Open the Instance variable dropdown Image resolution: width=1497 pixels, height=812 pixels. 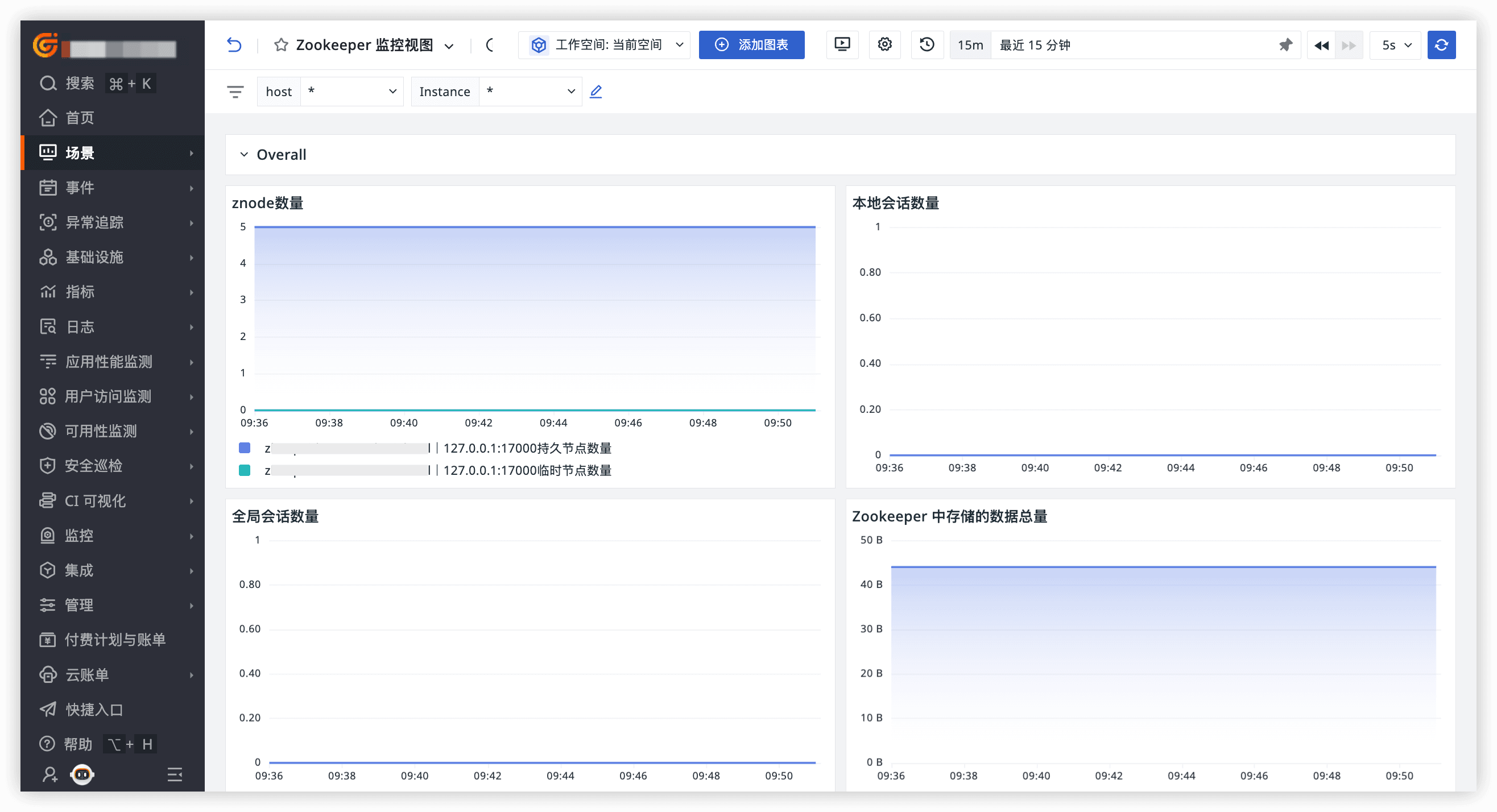530,91
